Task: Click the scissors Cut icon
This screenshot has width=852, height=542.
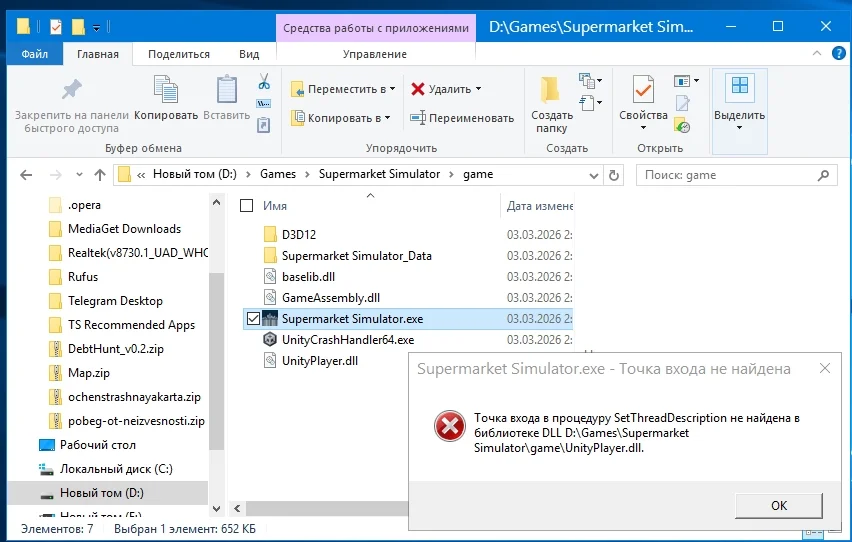Action: (264, 81)
